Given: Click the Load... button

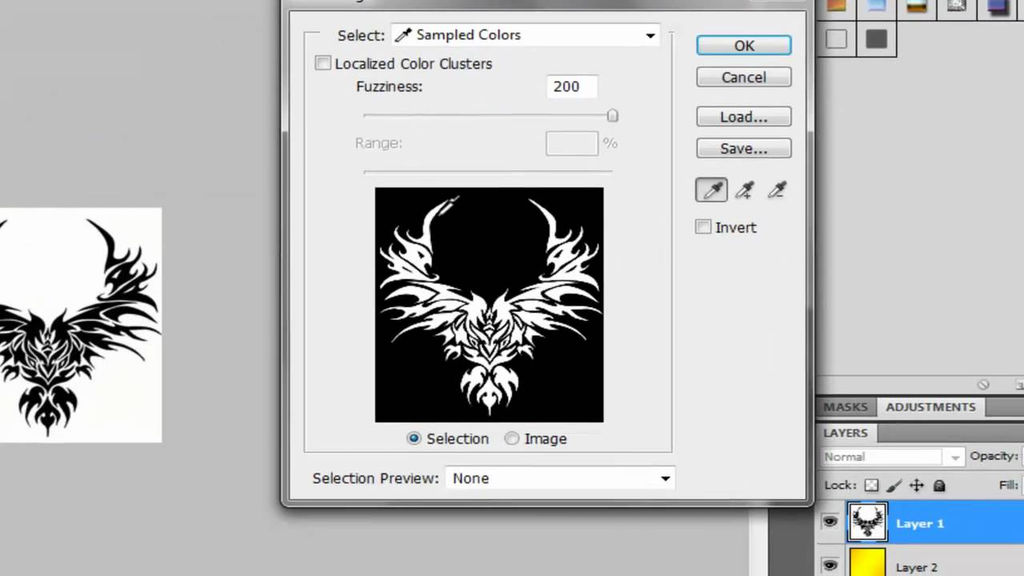Looking at the screenshot, I should click(x=743, y=117).
